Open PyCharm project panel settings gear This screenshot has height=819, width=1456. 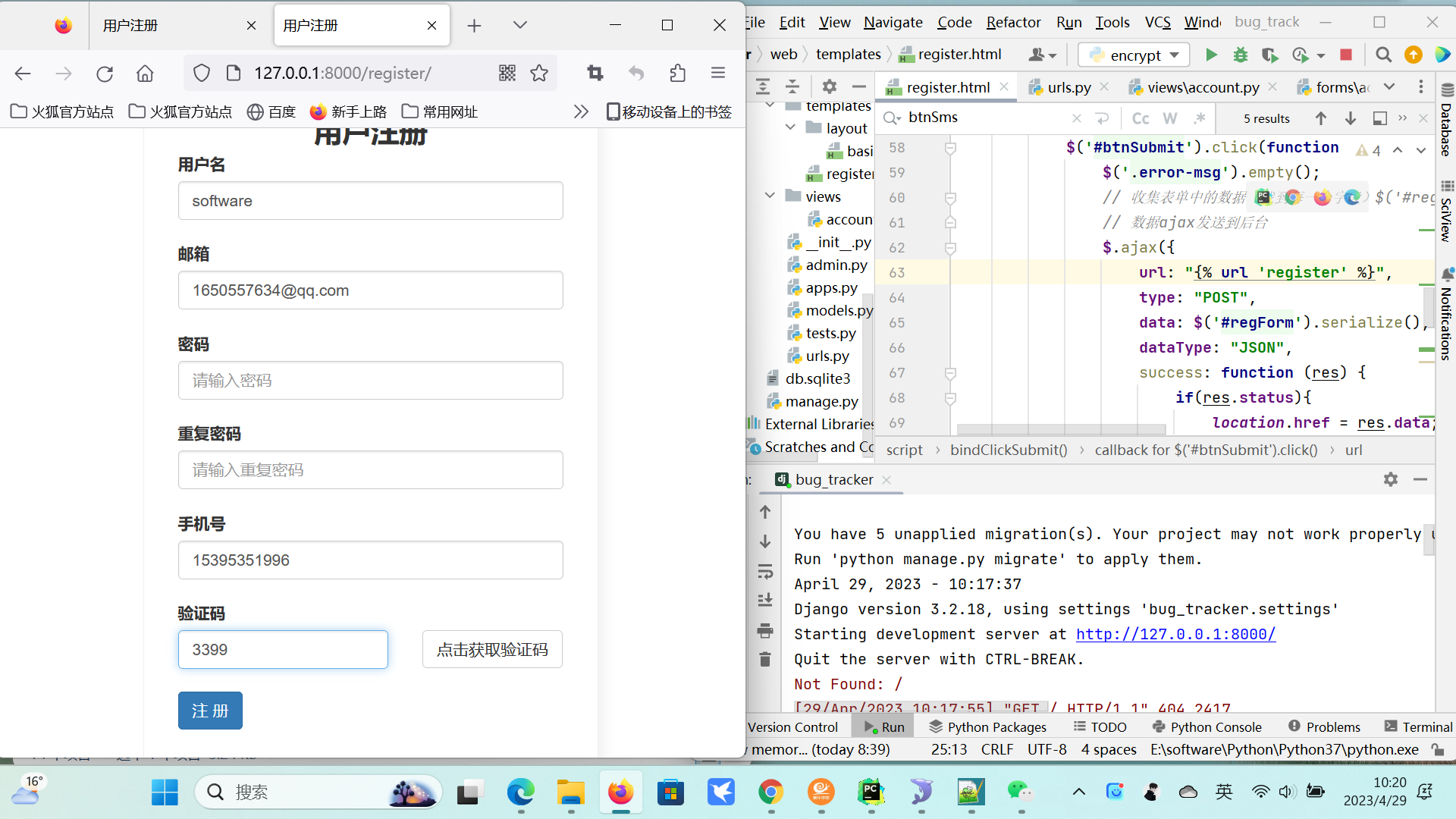830,86
